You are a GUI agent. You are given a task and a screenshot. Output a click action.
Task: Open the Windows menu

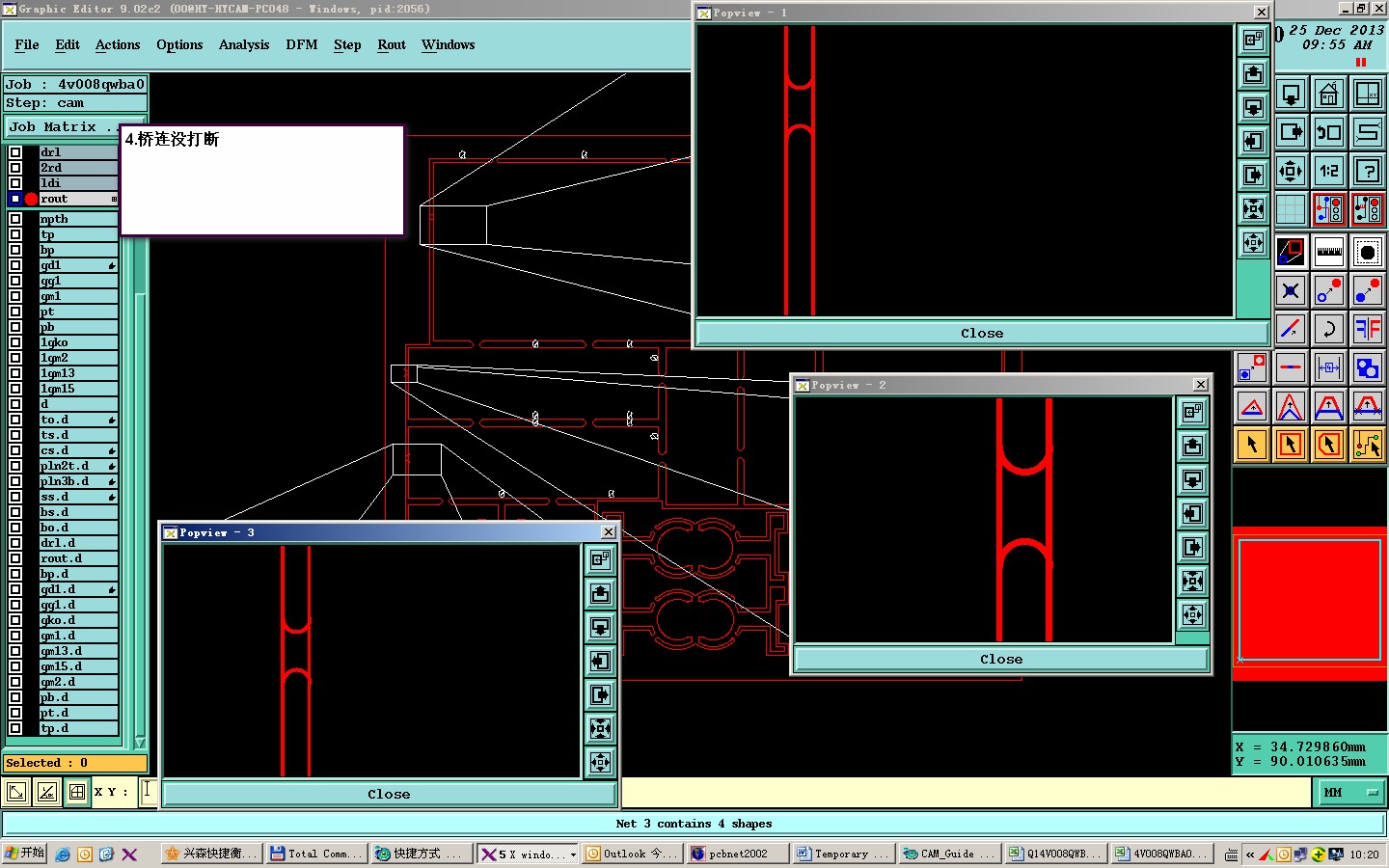[x=449, y=45]
